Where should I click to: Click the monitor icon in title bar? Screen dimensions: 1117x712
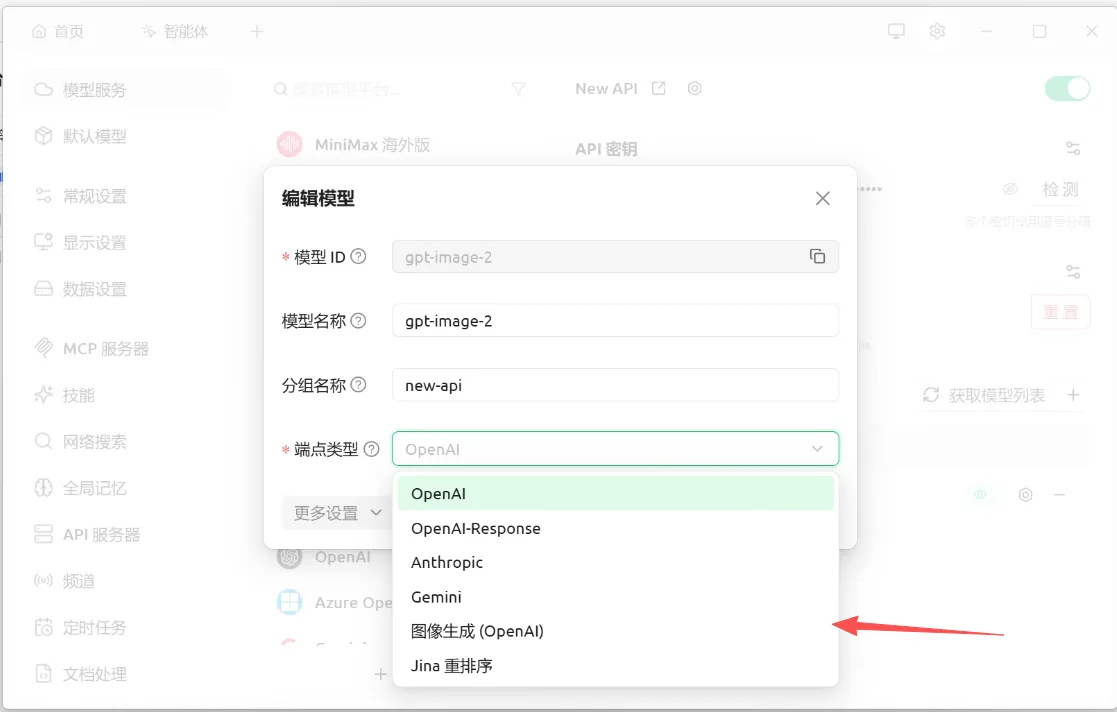(896, 31)
